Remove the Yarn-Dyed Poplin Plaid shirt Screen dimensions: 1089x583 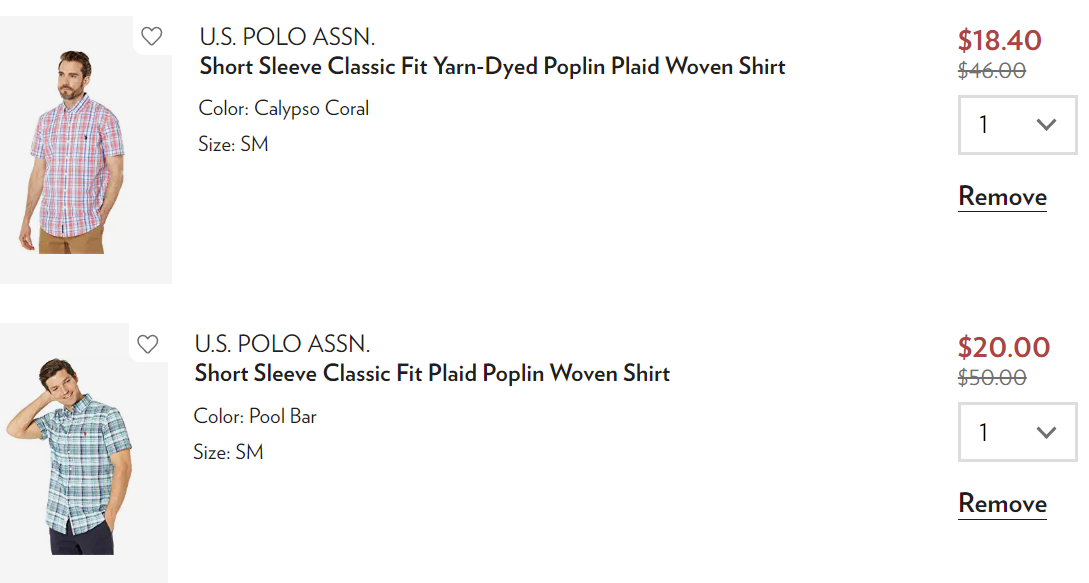[1002, 196]
